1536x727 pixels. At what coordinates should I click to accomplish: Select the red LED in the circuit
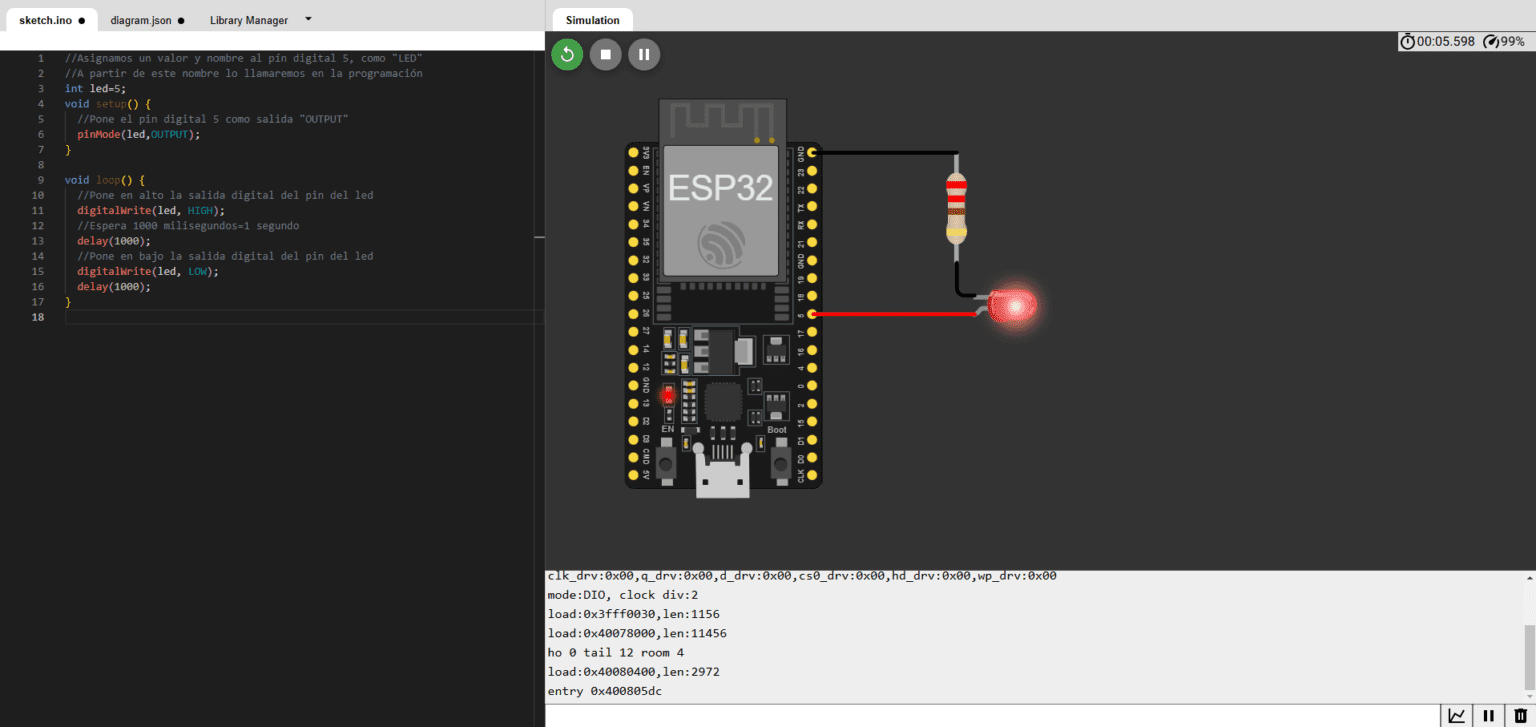coord(1013,305)
